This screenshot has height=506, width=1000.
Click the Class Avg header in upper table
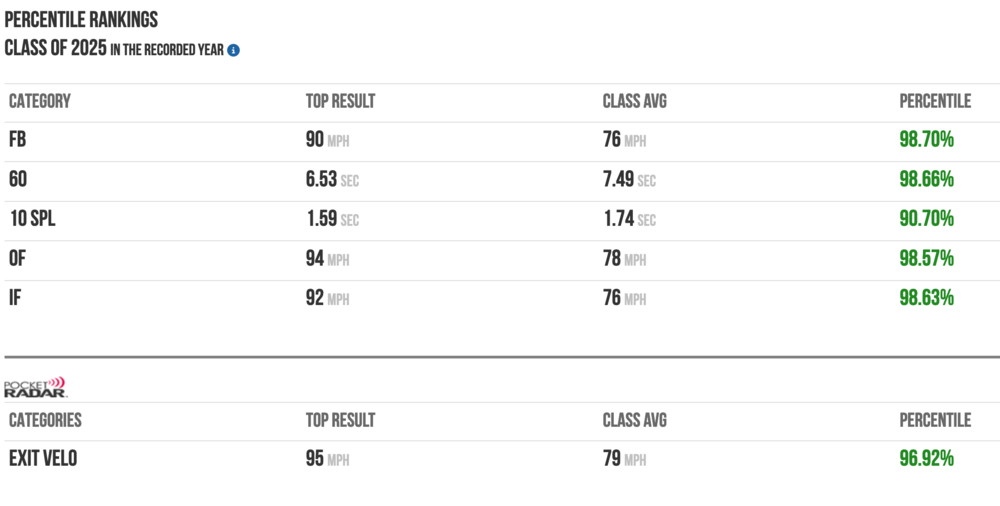[634, 101]
